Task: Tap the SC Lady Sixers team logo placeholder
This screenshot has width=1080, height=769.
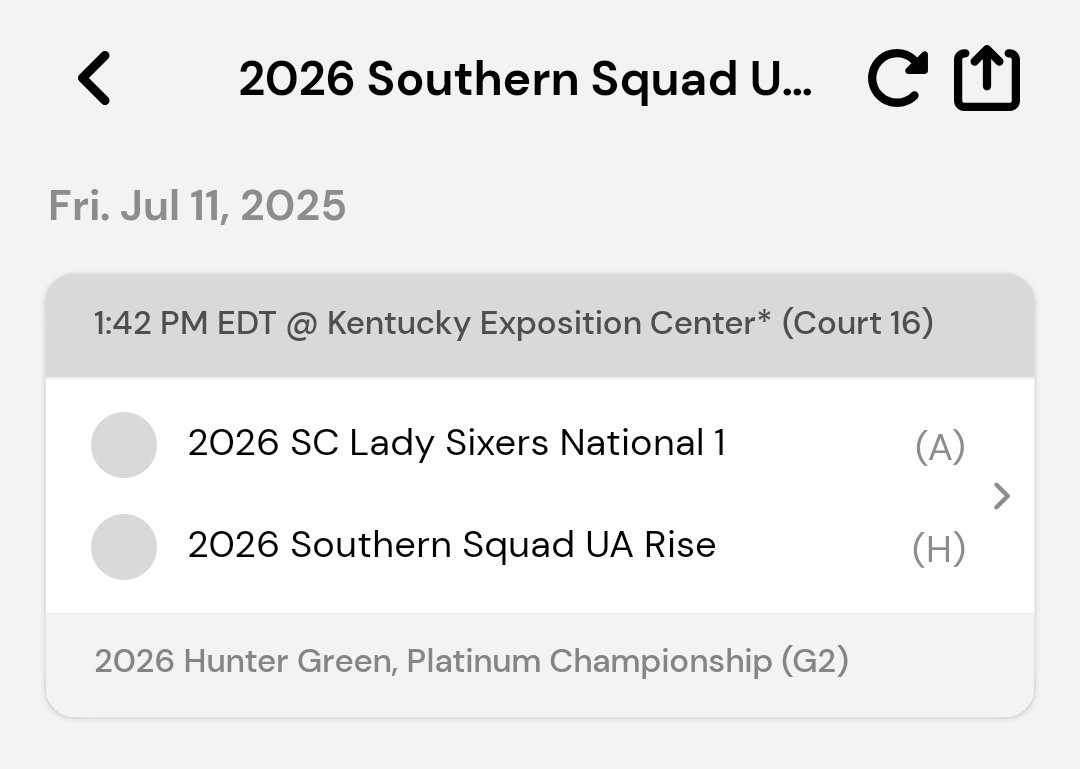Action: coord(124,445)
